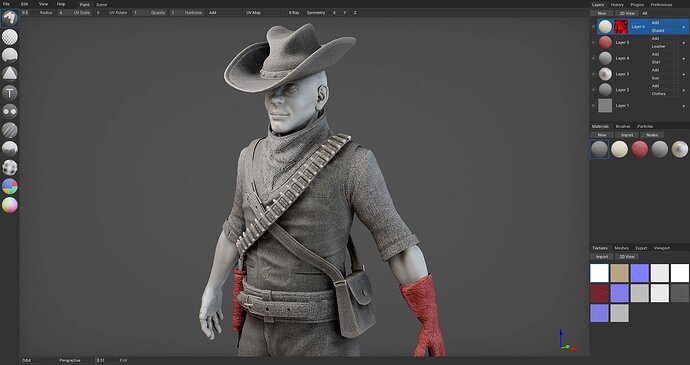Toggle the X-Ray option

point(294,13)
